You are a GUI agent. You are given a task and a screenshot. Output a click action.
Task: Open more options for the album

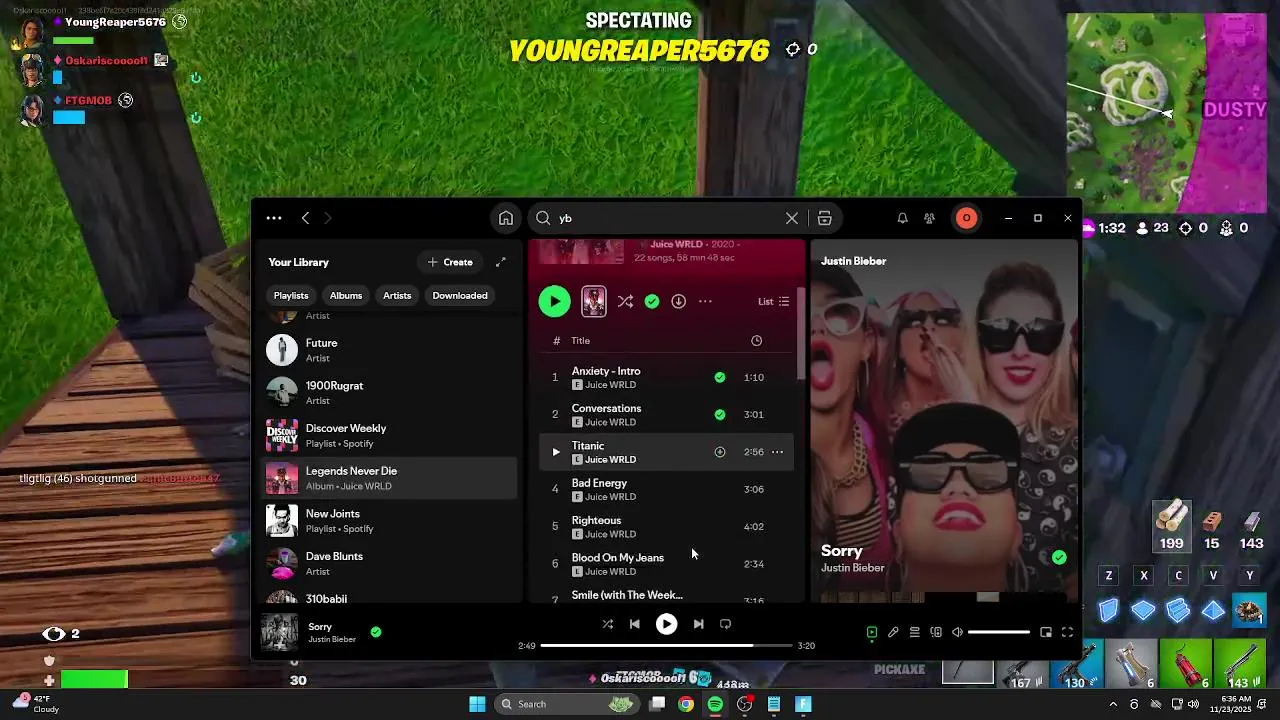(705, 301)
